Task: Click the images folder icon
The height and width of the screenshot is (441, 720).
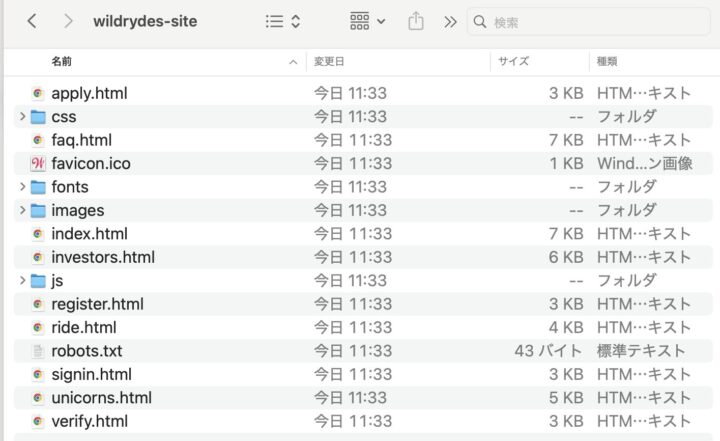Action: (x=38, y=210)
